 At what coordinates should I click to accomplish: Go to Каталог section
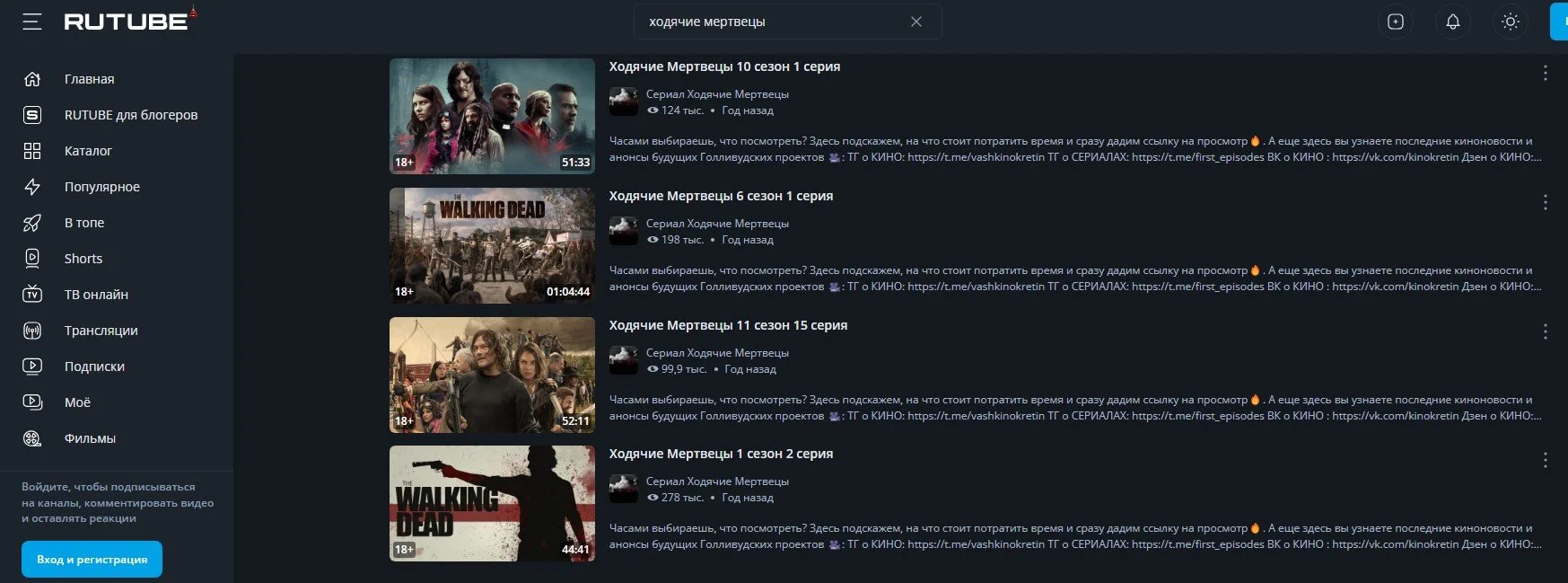click(x=88, y=151)
